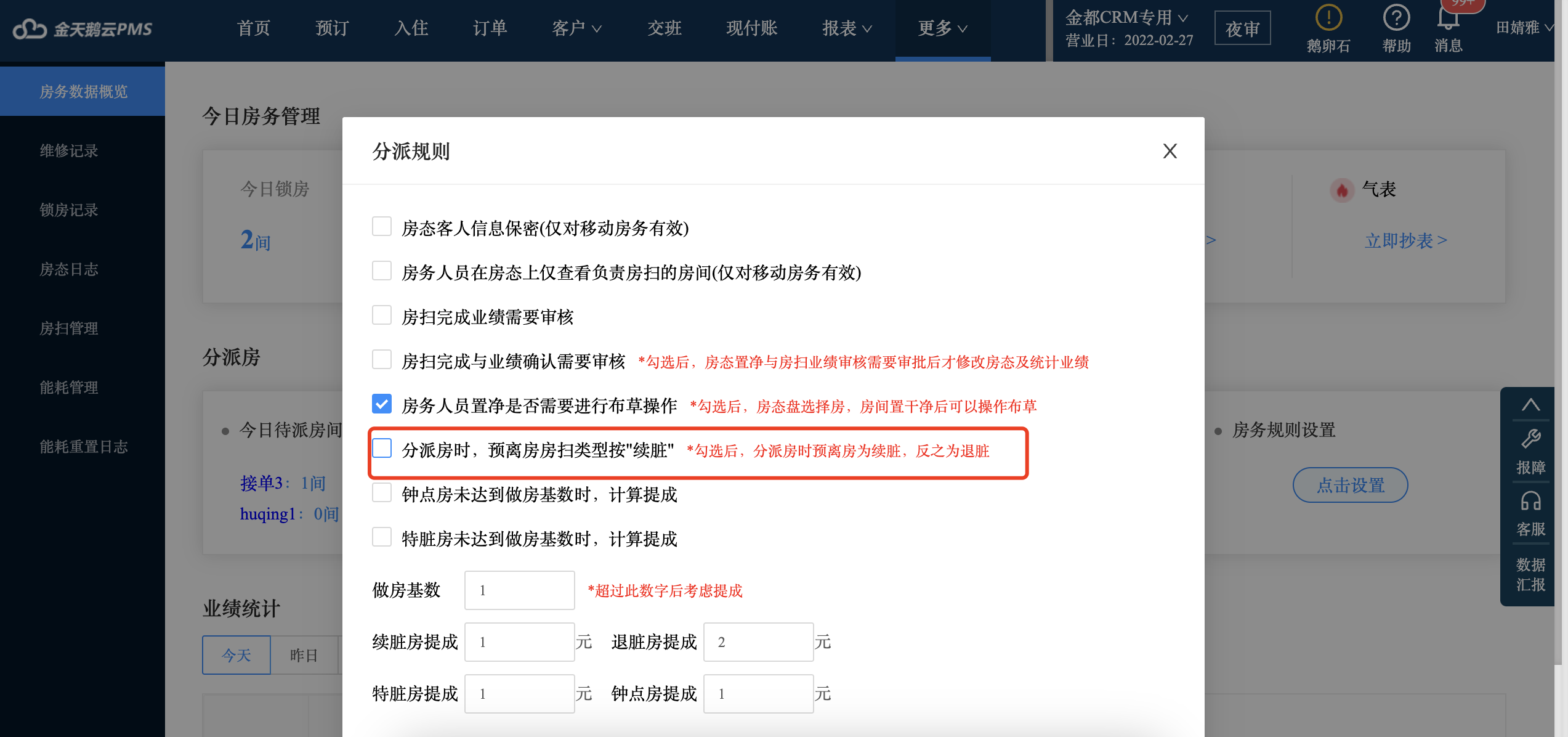Open the 帮助 question mark icon
This screenshot has width=1568, height=737.
click(1396, 18)
